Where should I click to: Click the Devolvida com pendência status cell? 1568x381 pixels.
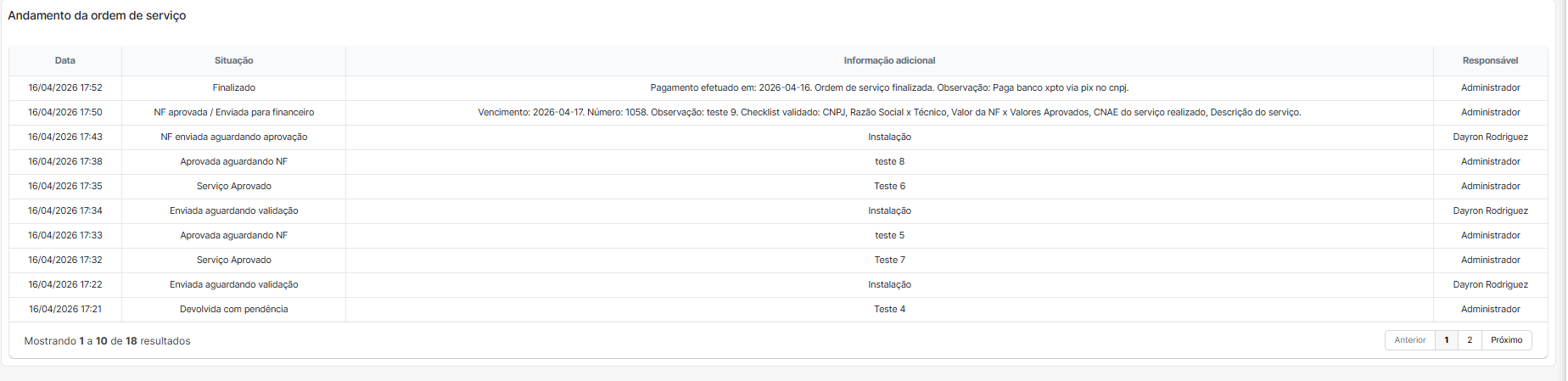point(234,310)
